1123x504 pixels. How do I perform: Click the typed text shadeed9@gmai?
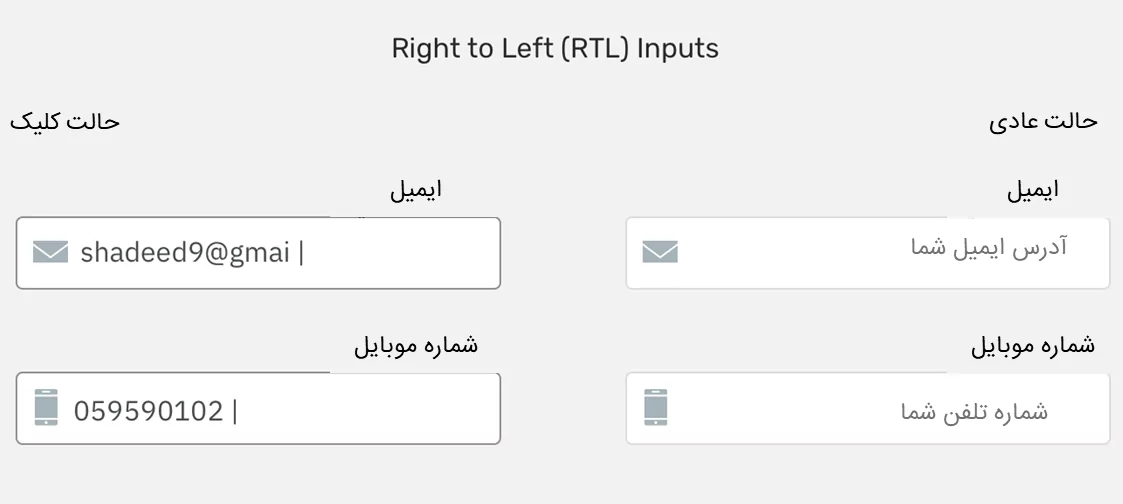(x=185, y=253)
